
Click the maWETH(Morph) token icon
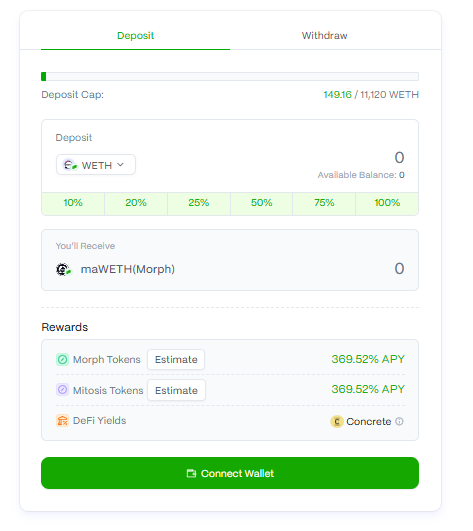coord(64,270)
